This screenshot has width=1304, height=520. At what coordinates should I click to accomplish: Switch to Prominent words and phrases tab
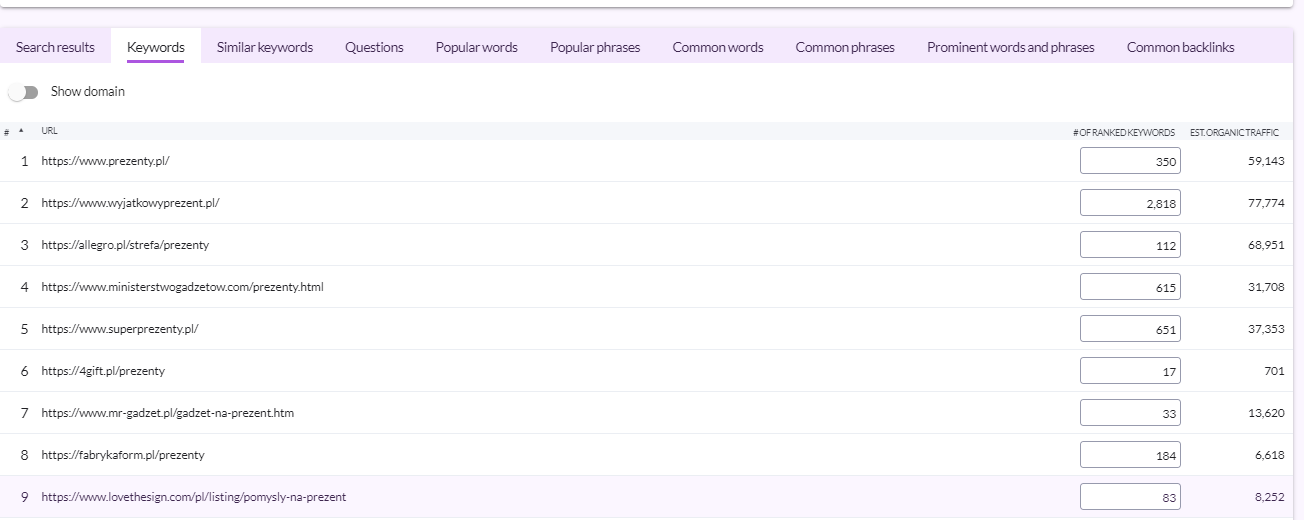pyautogui.click(x=1011, y=47)
